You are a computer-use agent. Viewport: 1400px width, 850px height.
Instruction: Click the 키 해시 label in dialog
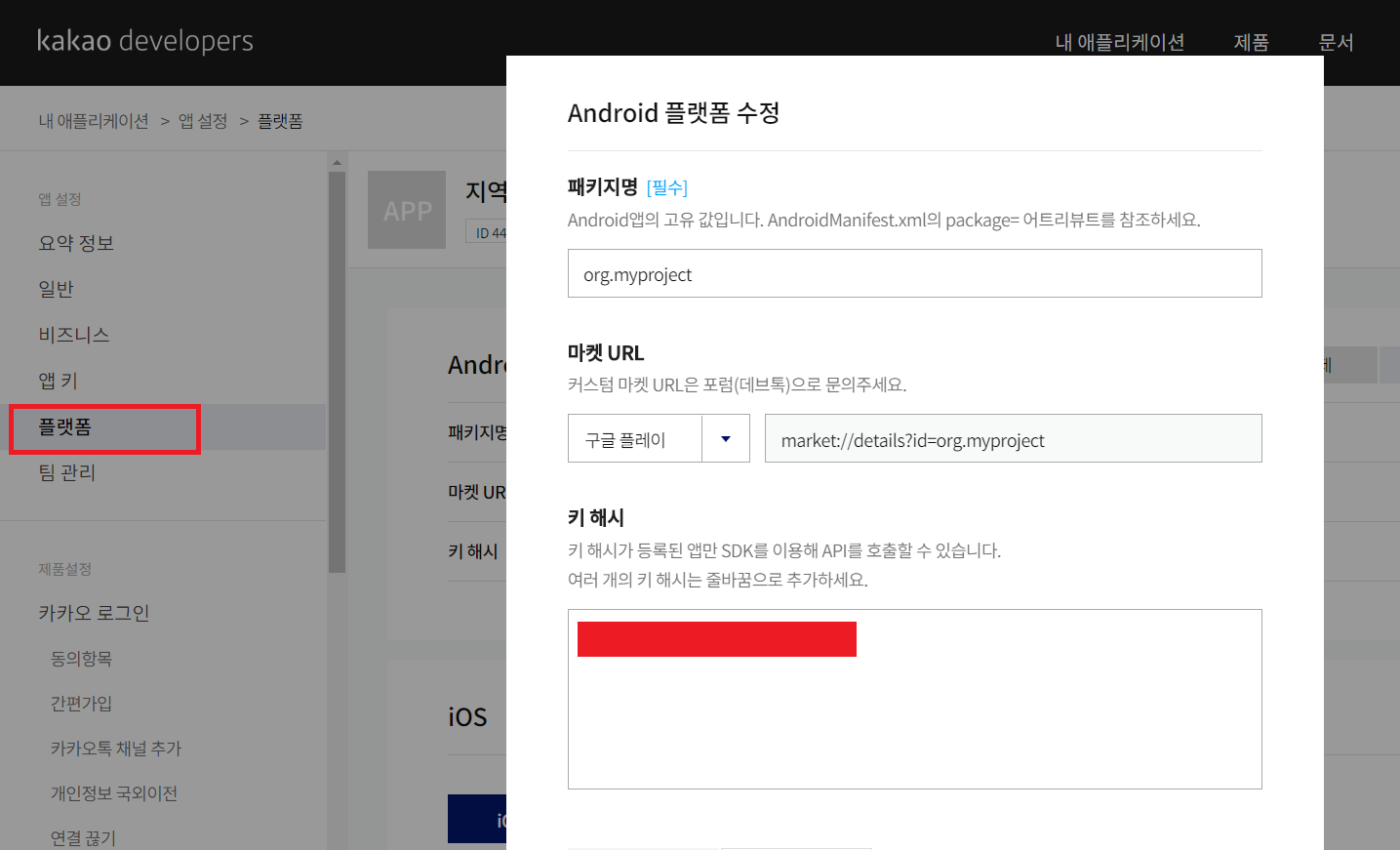point(596,517)
